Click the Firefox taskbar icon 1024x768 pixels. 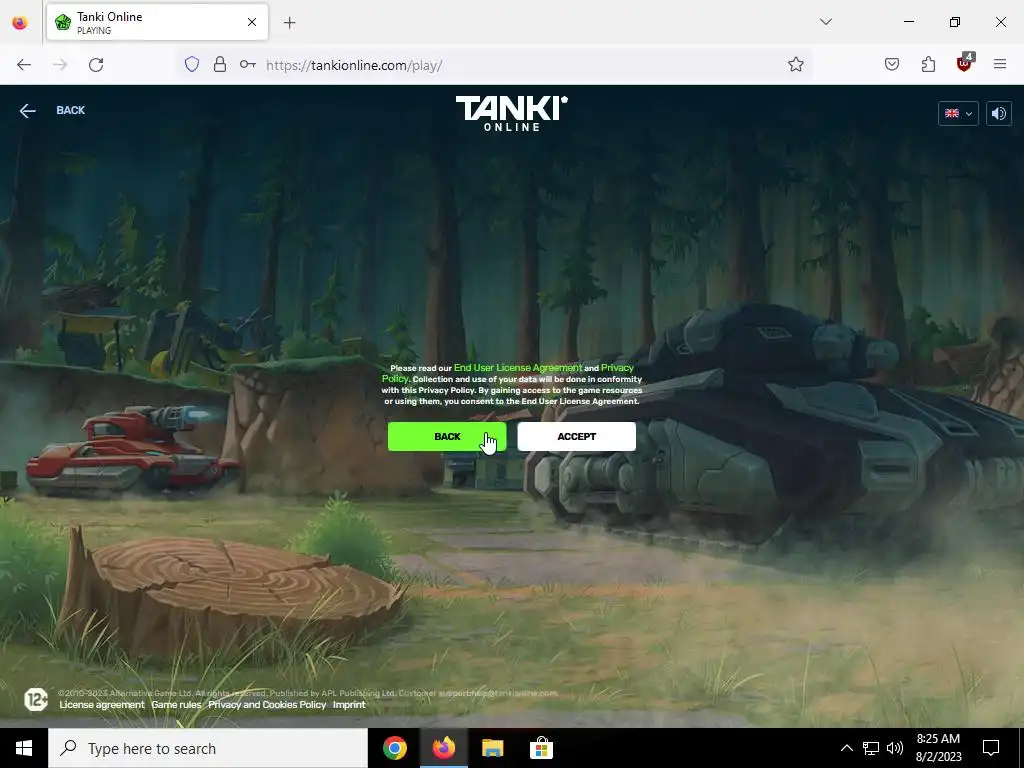(x=443, y=748)
